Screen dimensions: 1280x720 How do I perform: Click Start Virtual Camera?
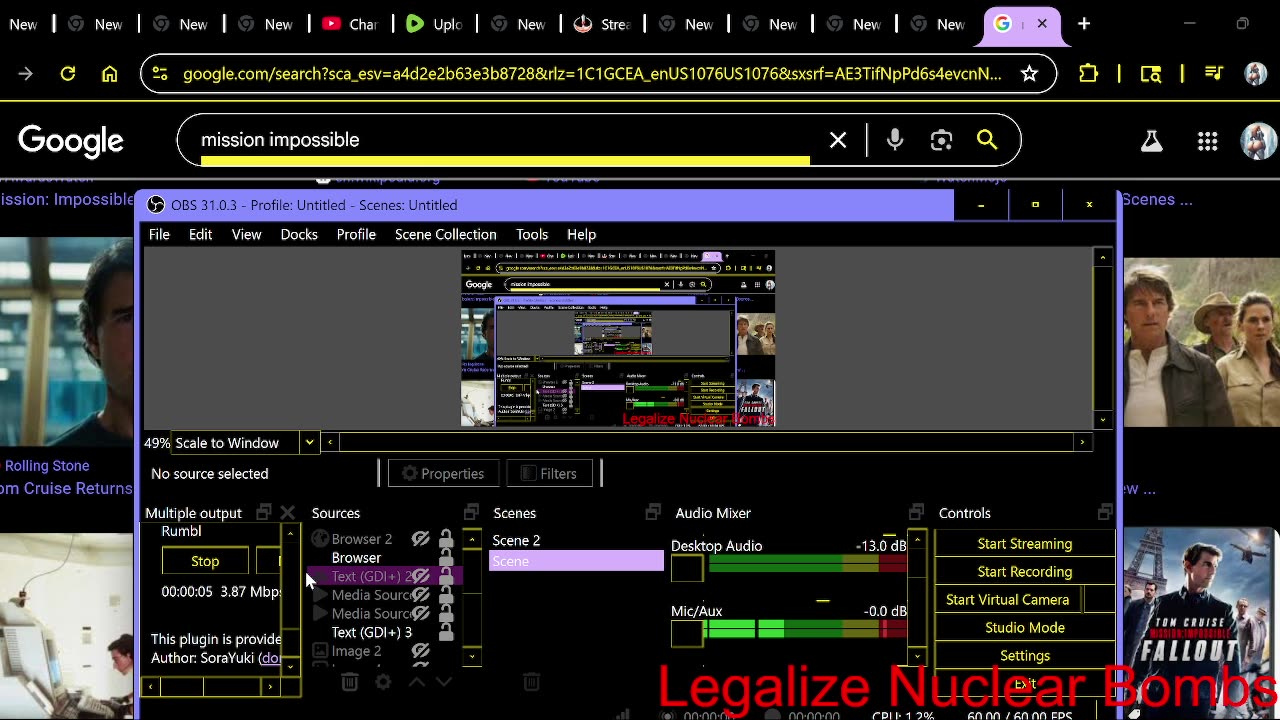click(x=1008, y=600)
